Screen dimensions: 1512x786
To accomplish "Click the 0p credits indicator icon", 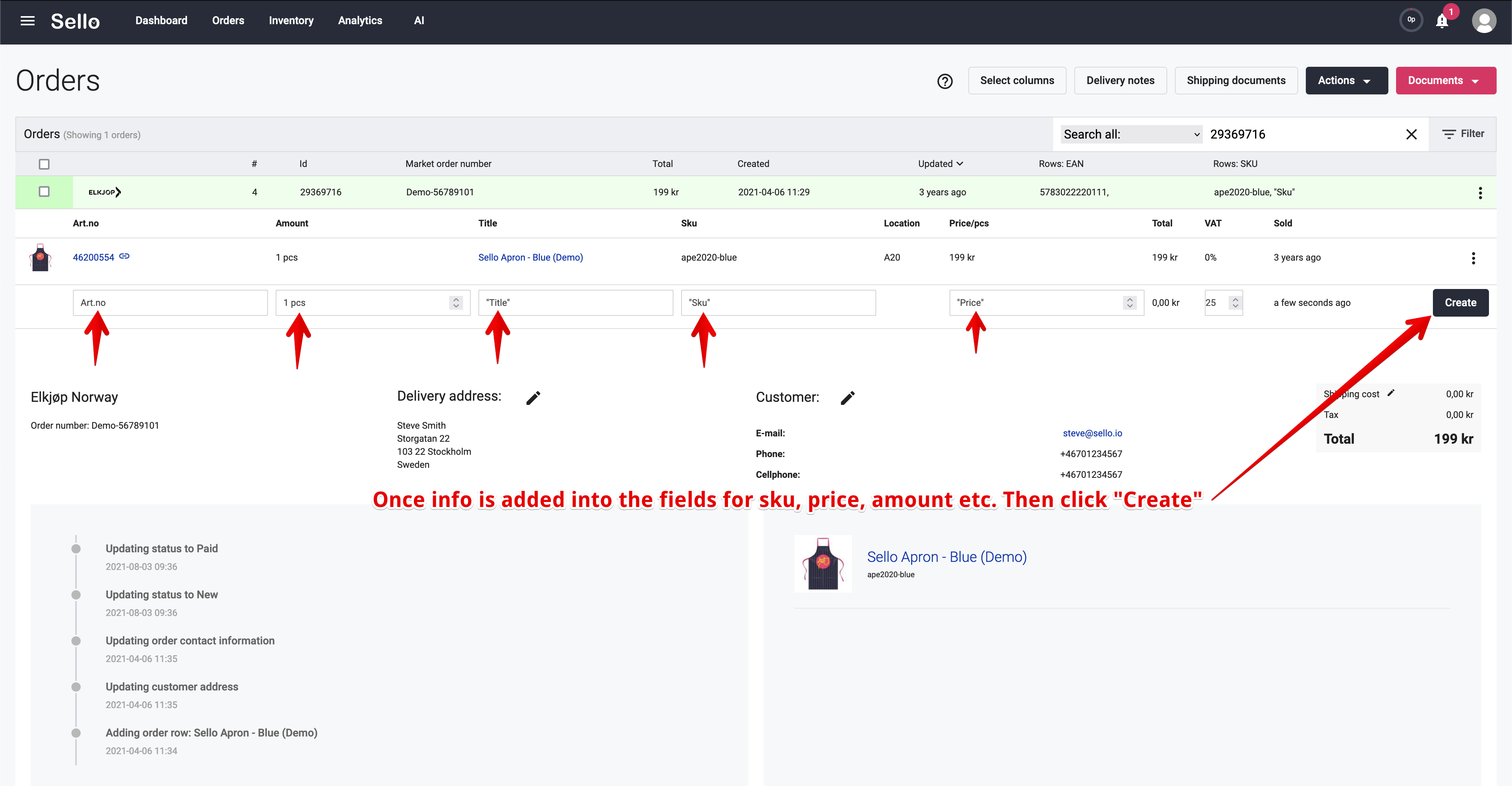I will [1411, 20].
